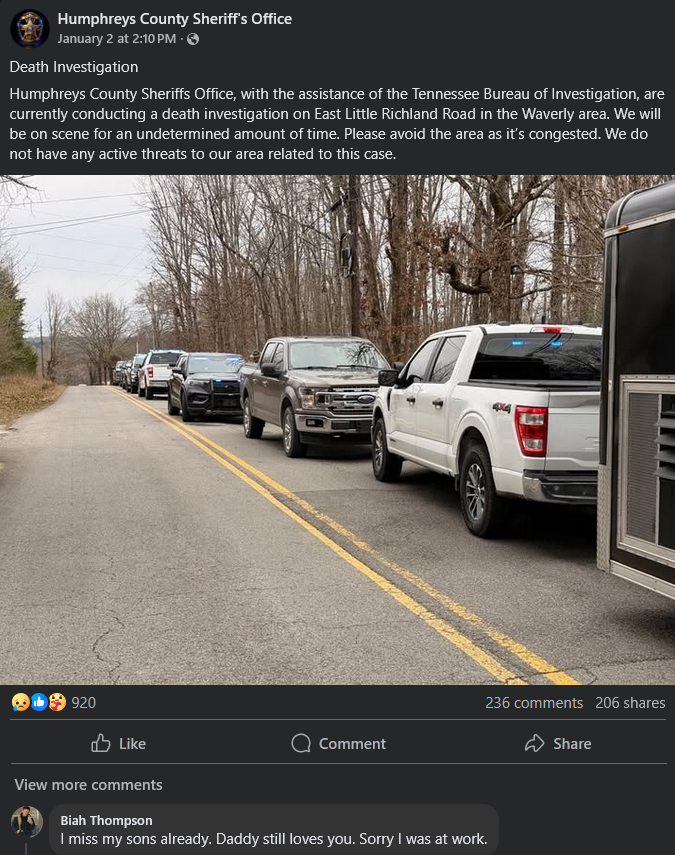Click the sheriff badge profile icon
675x855 pixels.
tap(29, 28)
